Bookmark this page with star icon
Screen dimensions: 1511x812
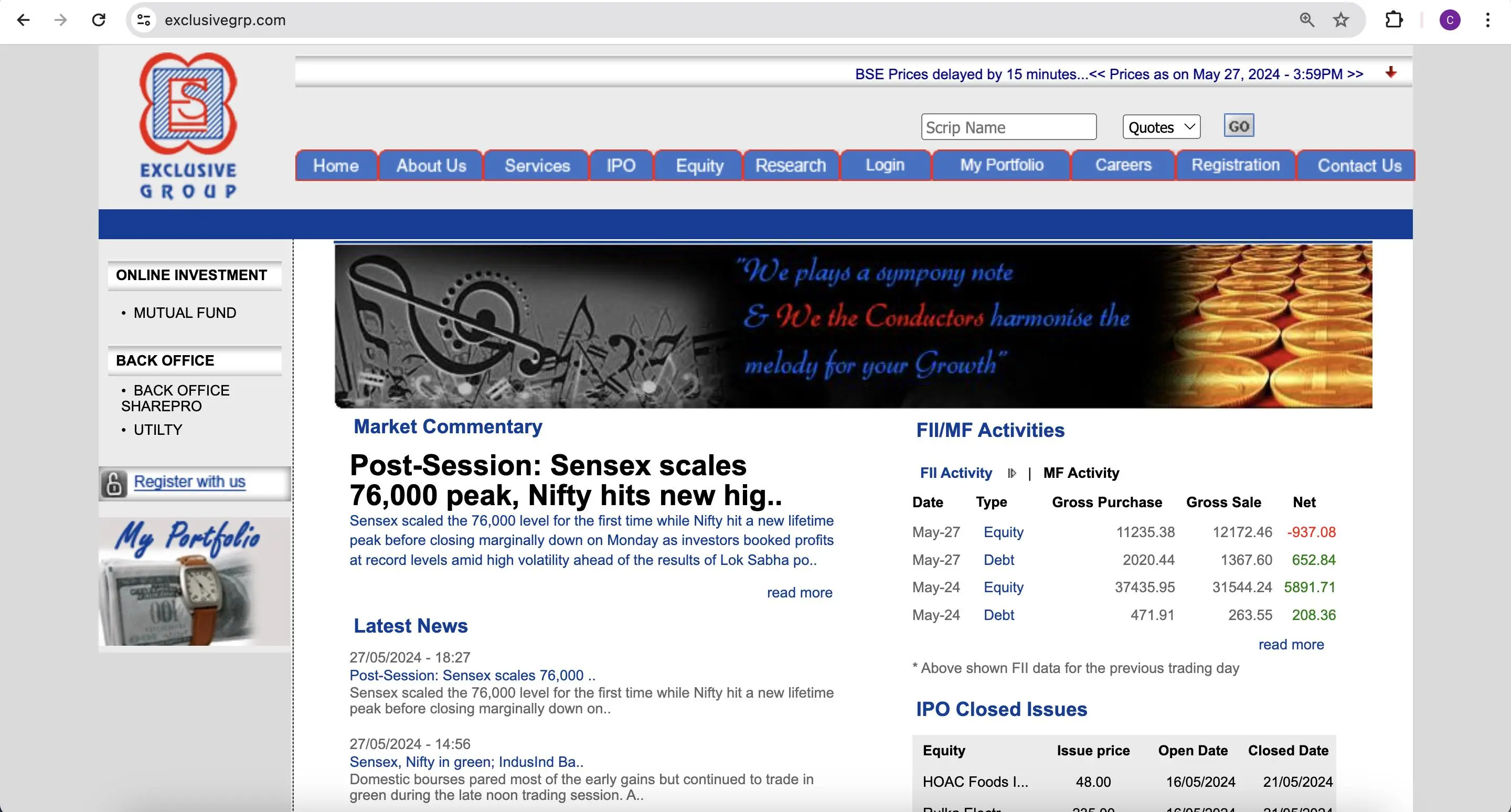(x=1341, y=20)
